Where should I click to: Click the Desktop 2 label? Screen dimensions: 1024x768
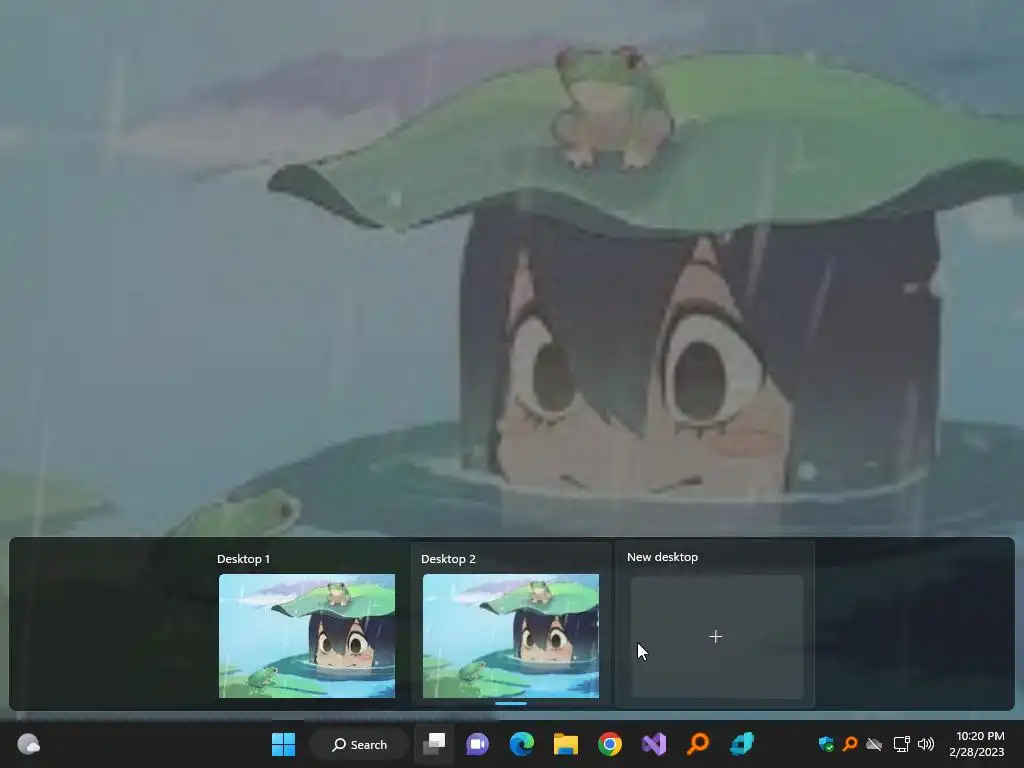tap(448, 559)
